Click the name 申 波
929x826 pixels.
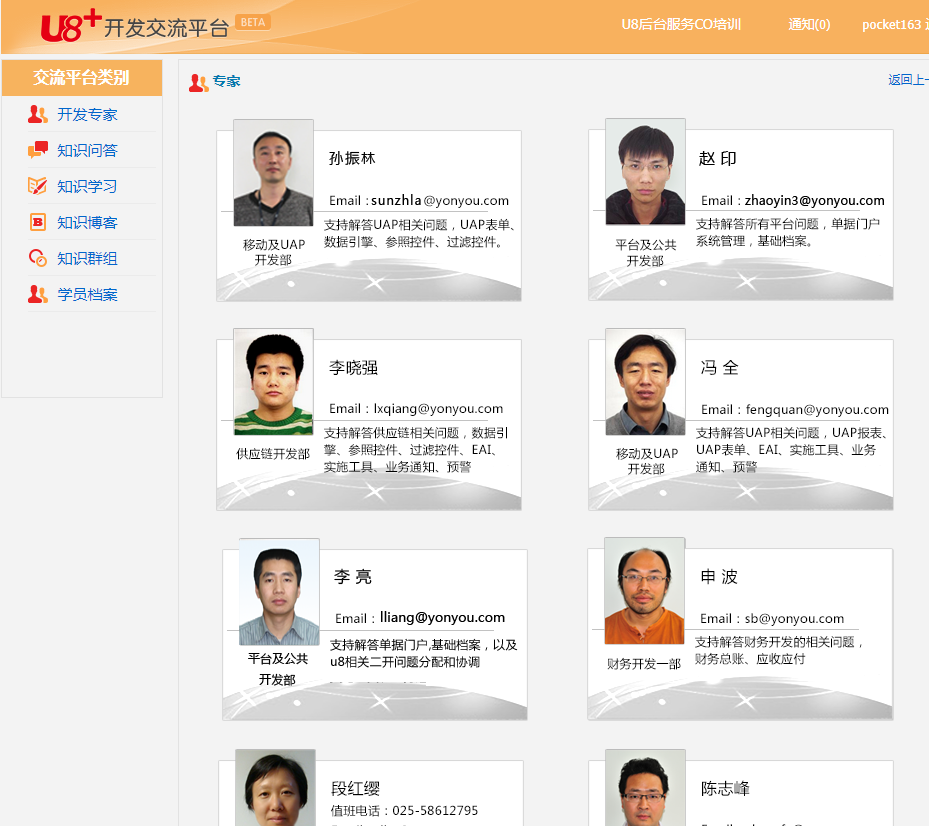point(719,577)
